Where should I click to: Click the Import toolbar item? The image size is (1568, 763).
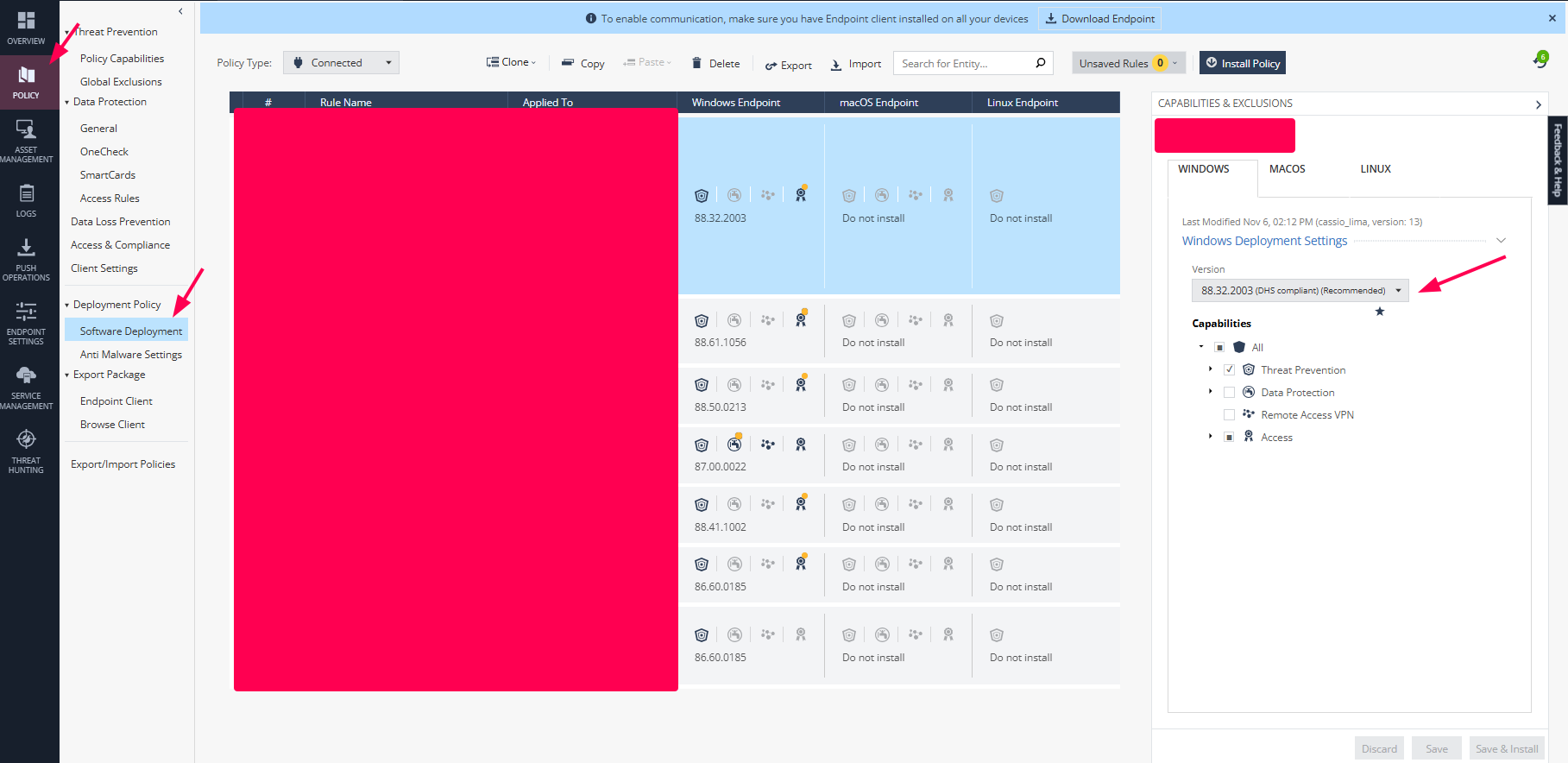tap(856, 64)
